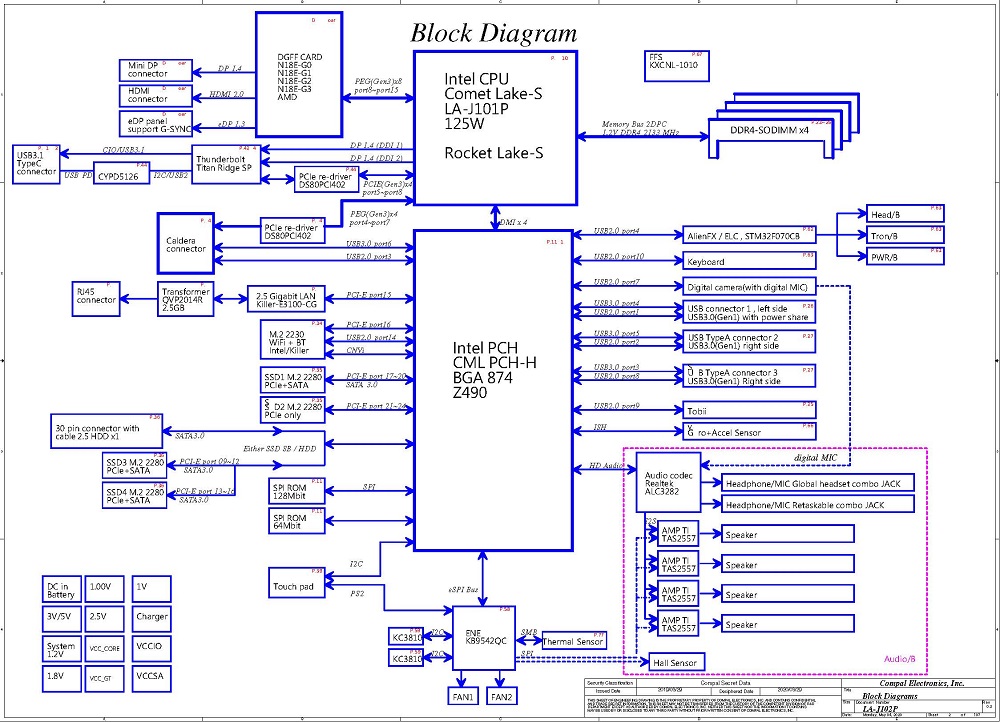Viewport: 1000px width, 722px height.
Task: Select the SSD2 M.2 2280 PCIe only box
Action: pos(293,409)
